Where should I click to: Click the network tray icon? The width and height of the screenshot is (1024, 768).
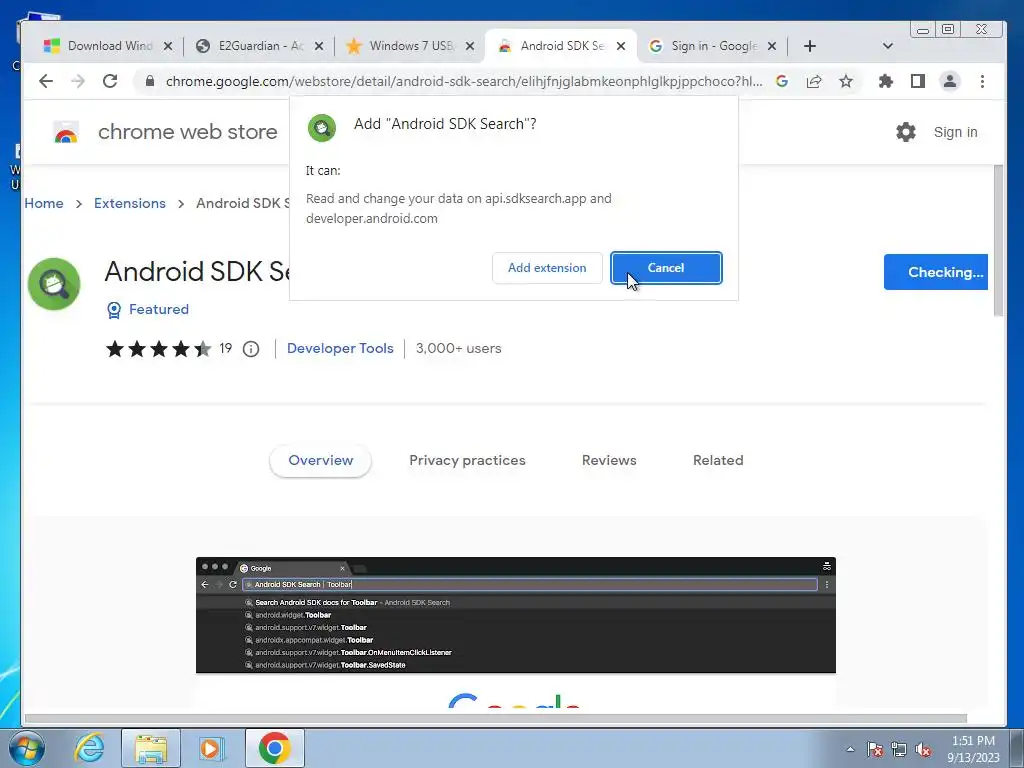click(899, 750)
